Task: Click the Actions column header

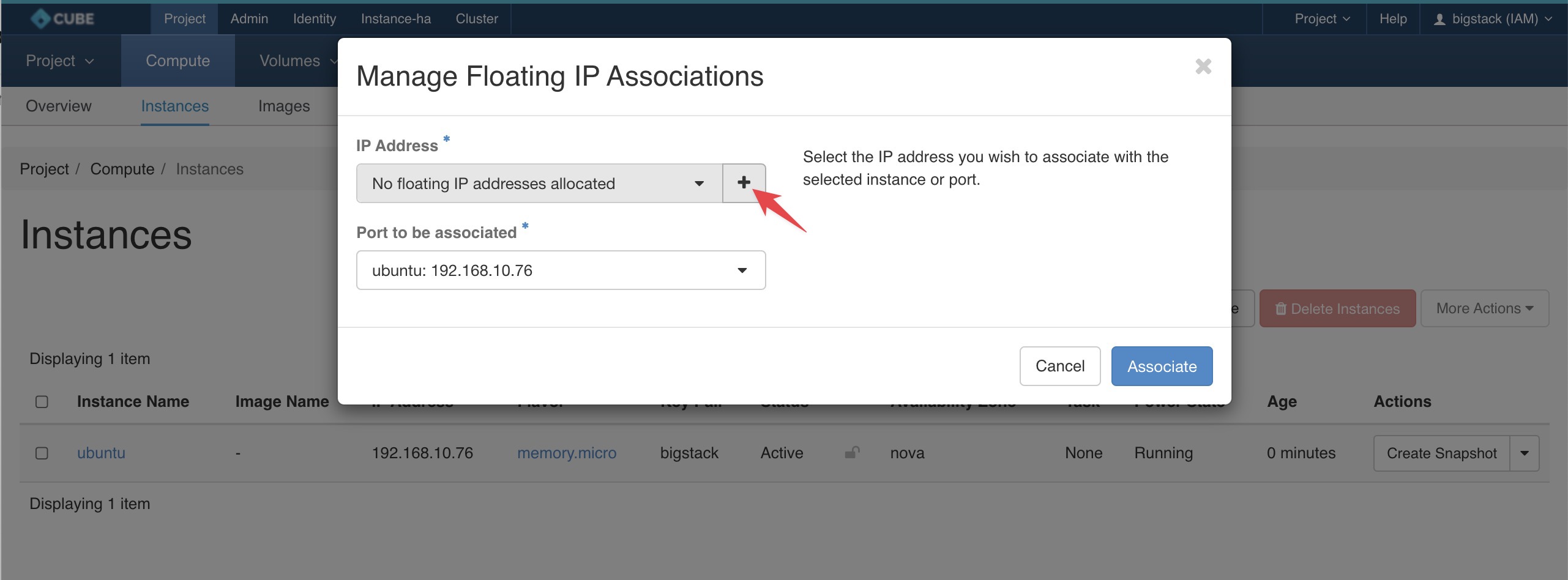Action: coord(1402,401)
